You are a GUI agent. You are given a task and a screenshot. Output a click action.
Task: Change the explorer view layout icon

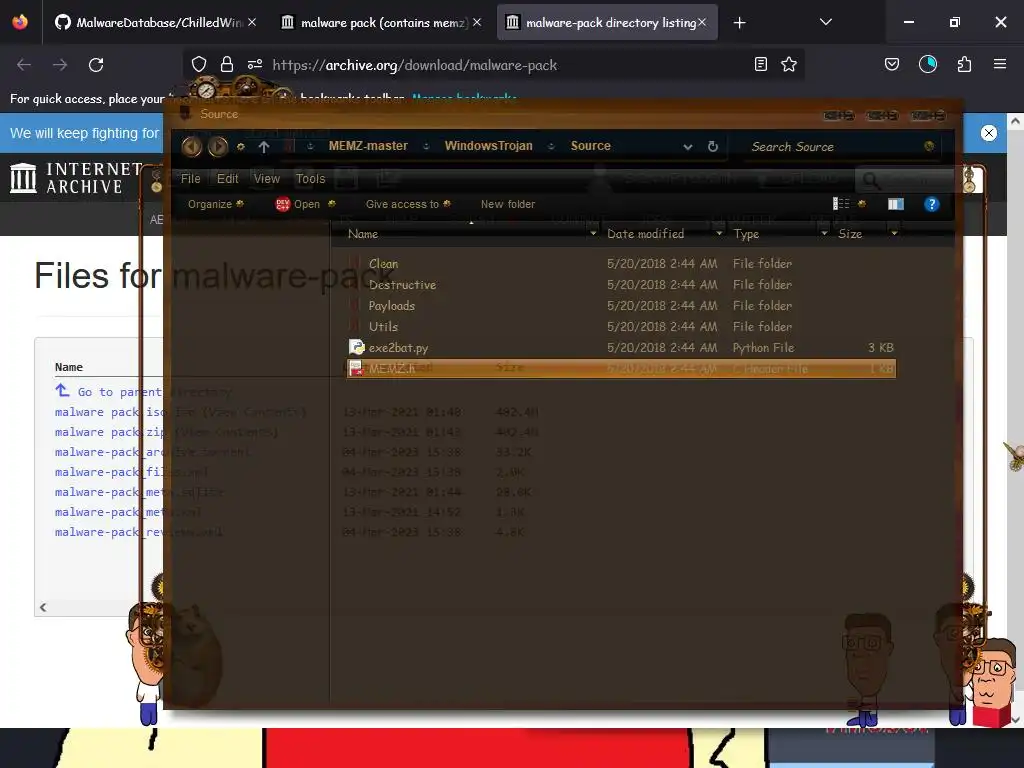841,204
